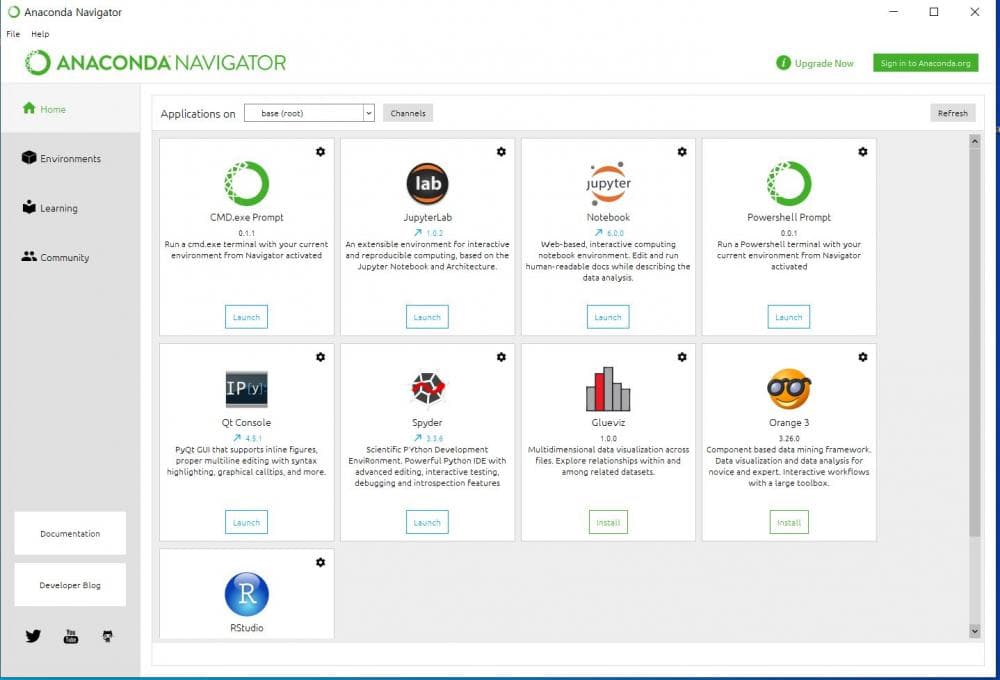Click the Glueviz bar chart icon
The height and width of the screenshot is (680, 1000).
coord(608,389)
